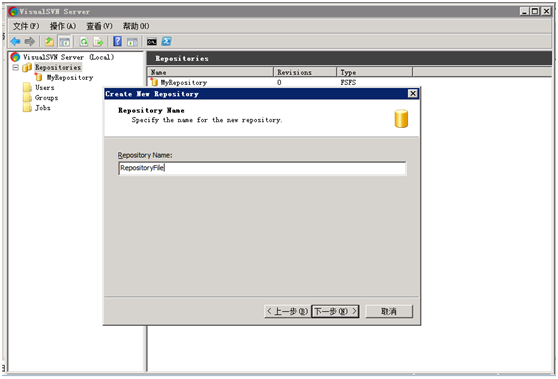This screenshot has height=379, width=558.
Task: Click the 取消 cancel button
Action: (x=389, y=311)
